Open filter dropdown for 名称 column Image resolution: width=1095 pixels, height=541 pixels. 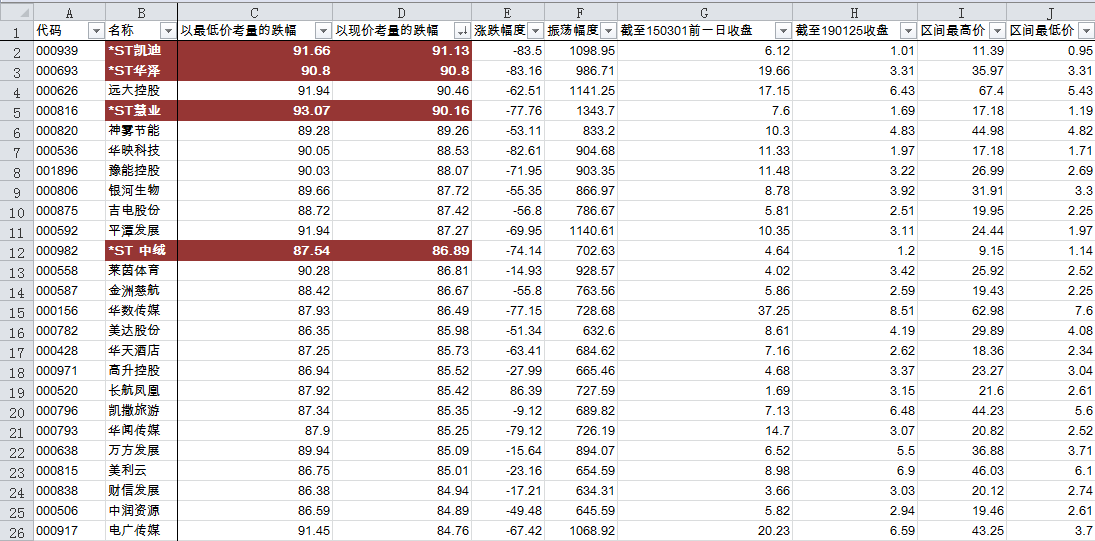[x=168, y=31]
